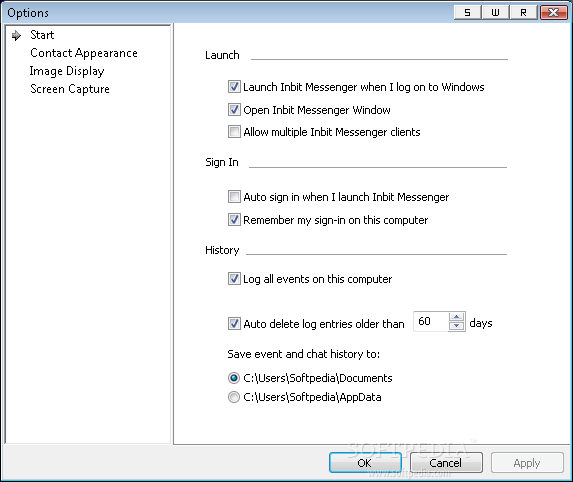Increase days value with up spinner arrow

click(x=456, y=317)
